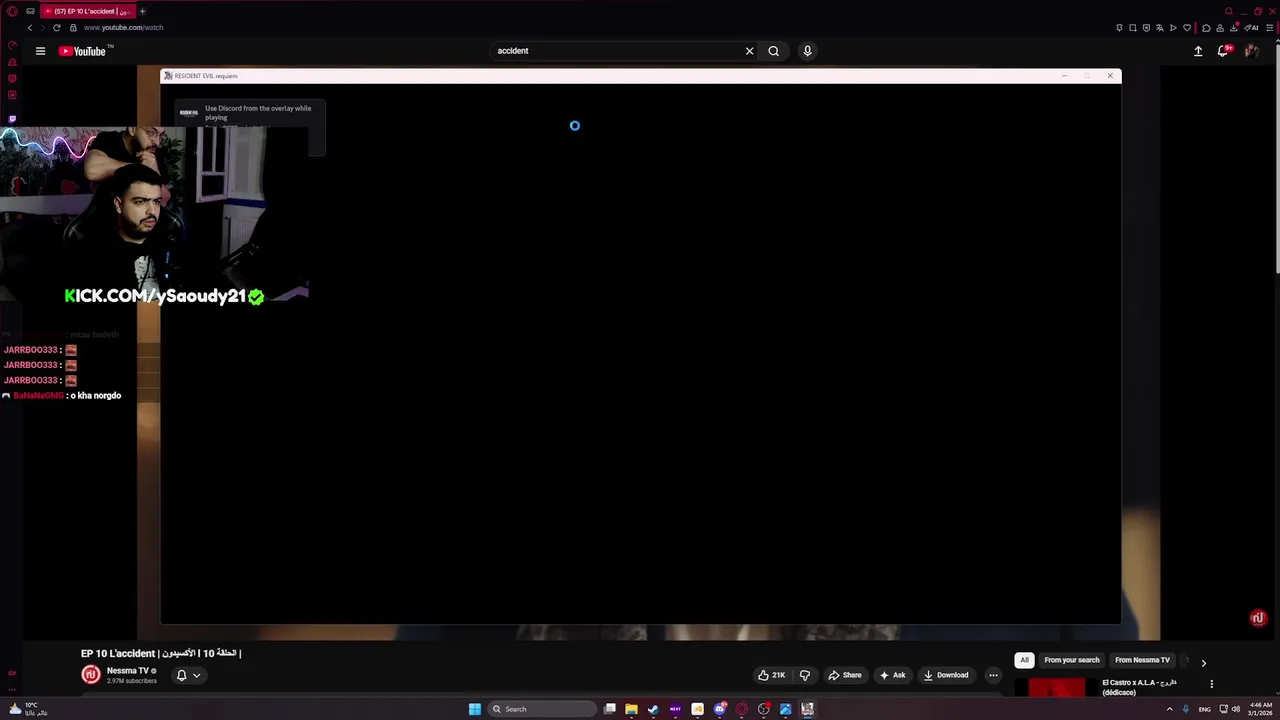
Task: Open the El Castro x A.L.A video thumbnail
Action: (1056, 687)
